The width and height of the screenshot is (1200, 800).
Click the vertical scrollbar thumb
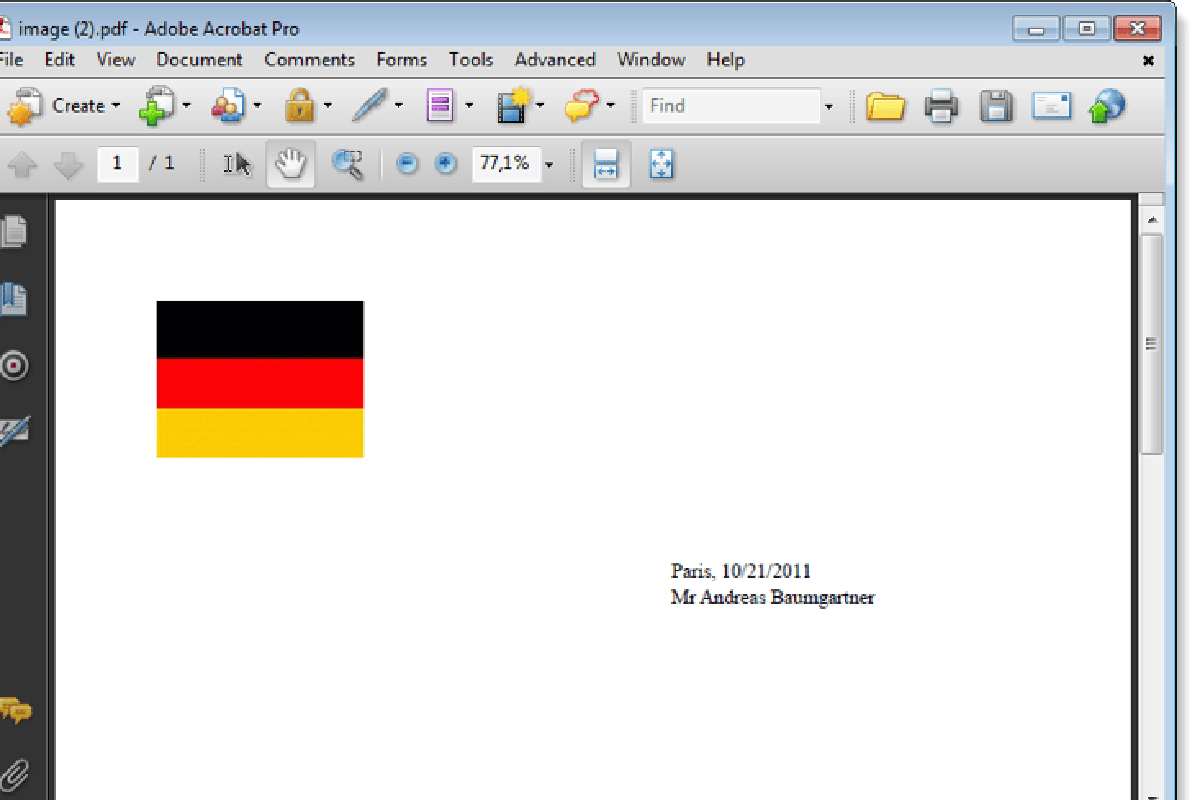1152,344
